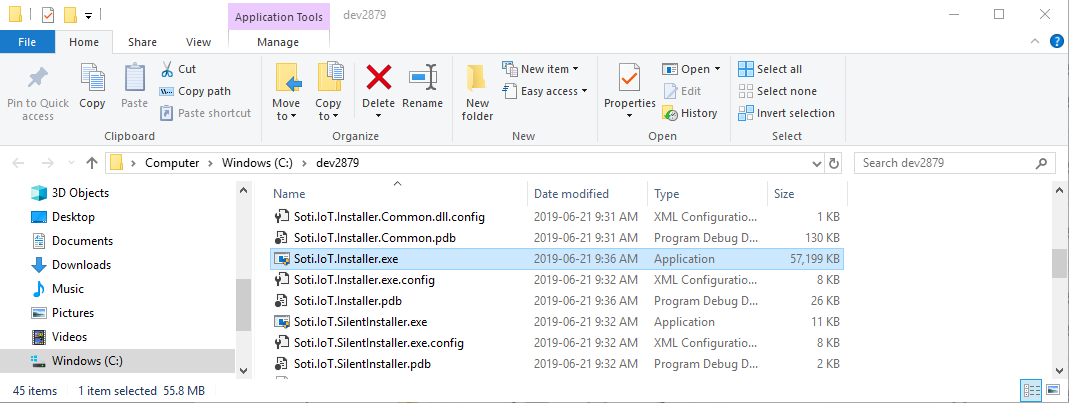Click Computer in the address breadcrumb
The width and height of the screenshot is (1069, 403).
[x=172, y=163]
